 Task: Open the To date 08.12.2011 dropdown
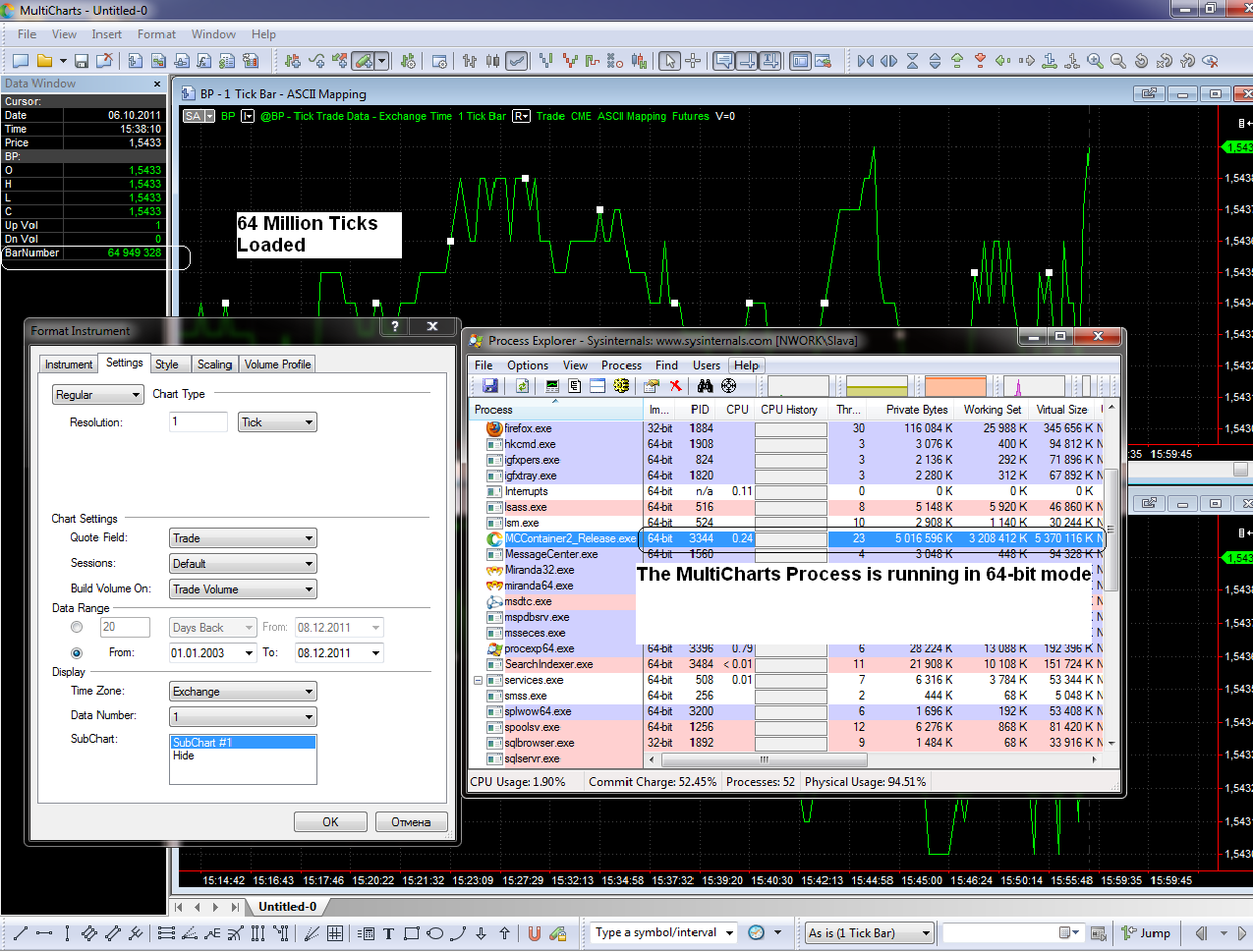[x=375, y=653]
